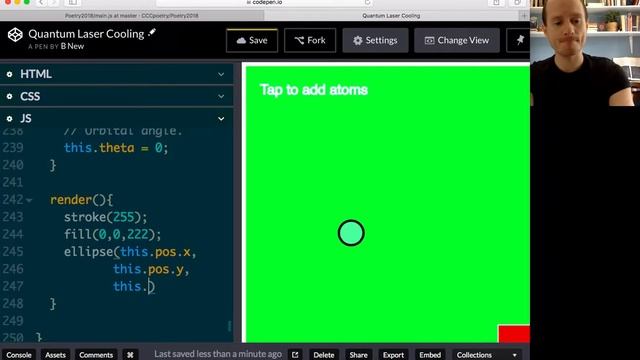The height and width of the screenshot is (360, 640).
Task: Add new browser tab plus button
Action: tap(524, 16)
